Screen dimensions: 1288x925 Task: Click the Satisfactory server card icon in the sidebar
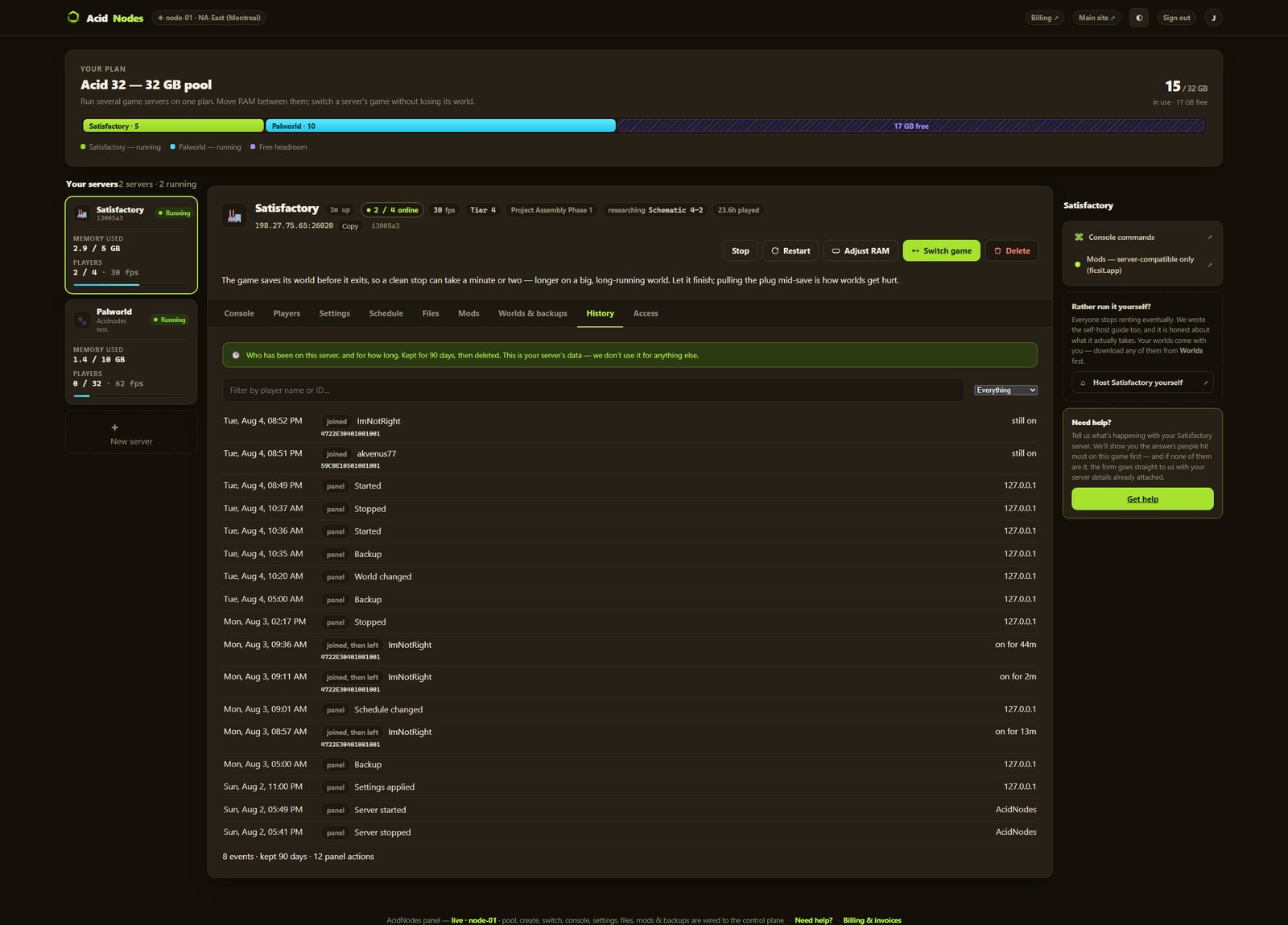[82, 213]
